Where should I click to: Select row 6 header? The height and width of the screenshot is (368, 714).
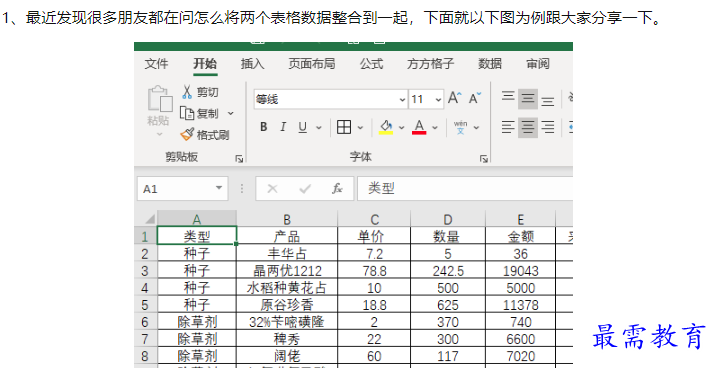point(145,322)
